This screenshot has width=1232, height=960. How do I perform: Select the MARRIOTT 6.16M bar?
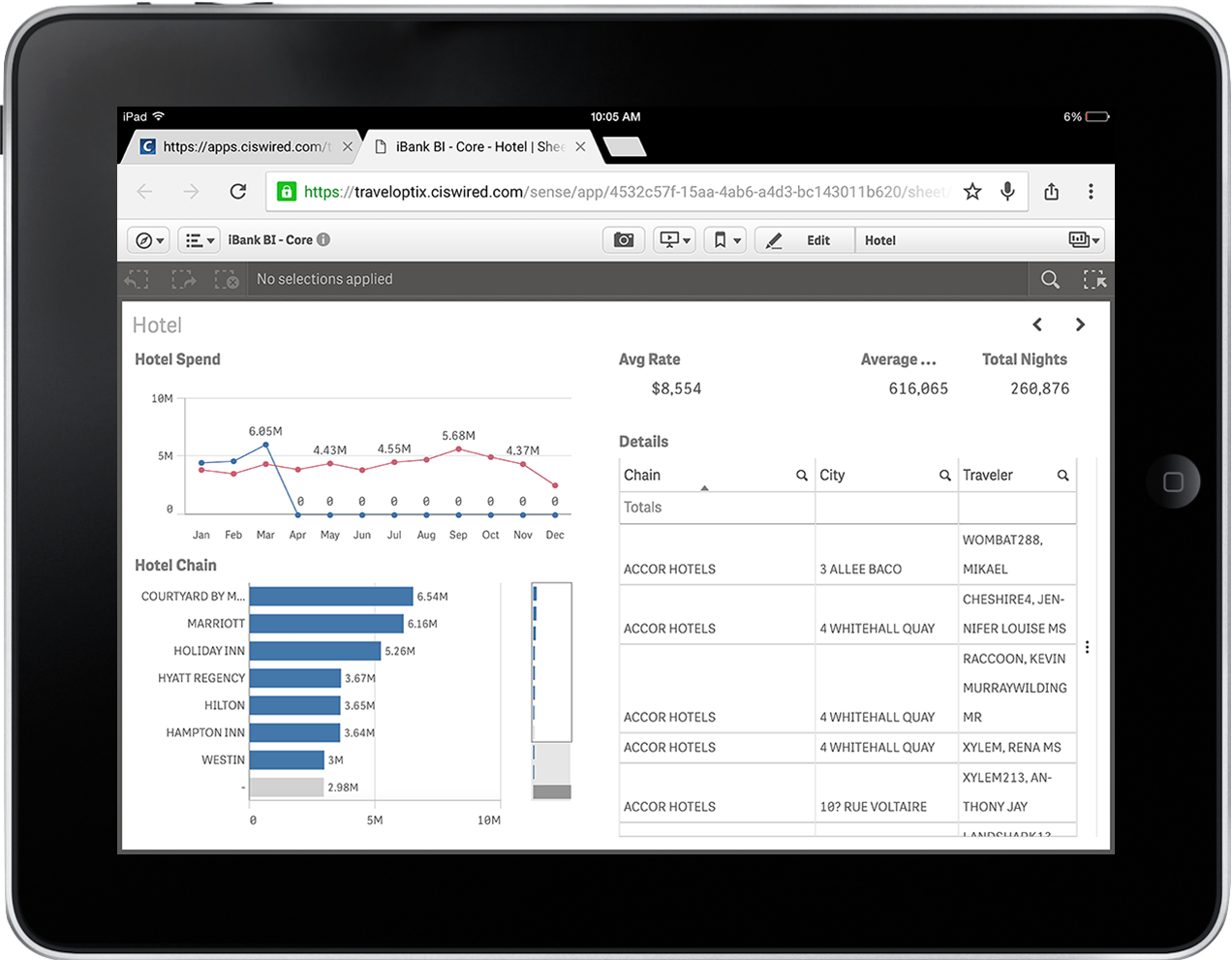(326, 623)
